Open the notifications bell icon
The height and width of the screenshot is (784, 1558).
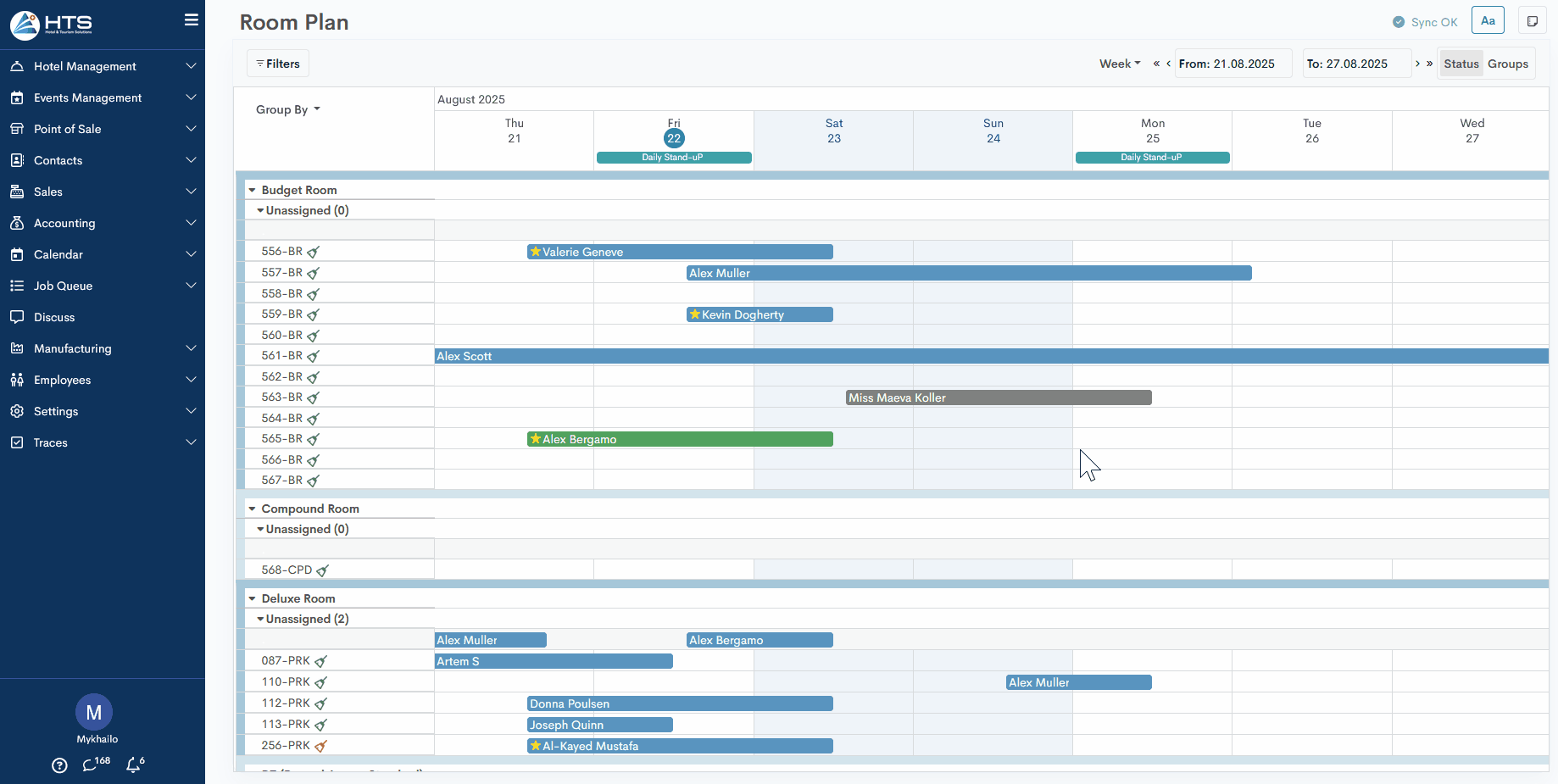133,765
